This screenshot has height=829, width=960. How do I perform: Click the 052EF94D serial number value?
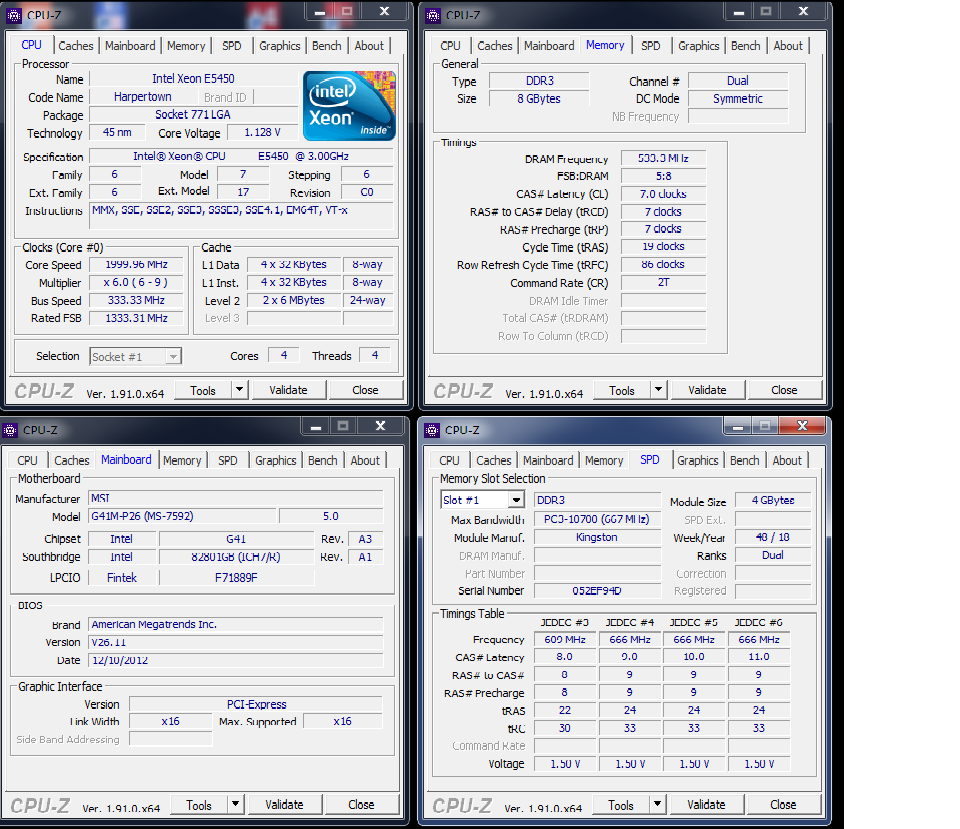click(597, 591)
